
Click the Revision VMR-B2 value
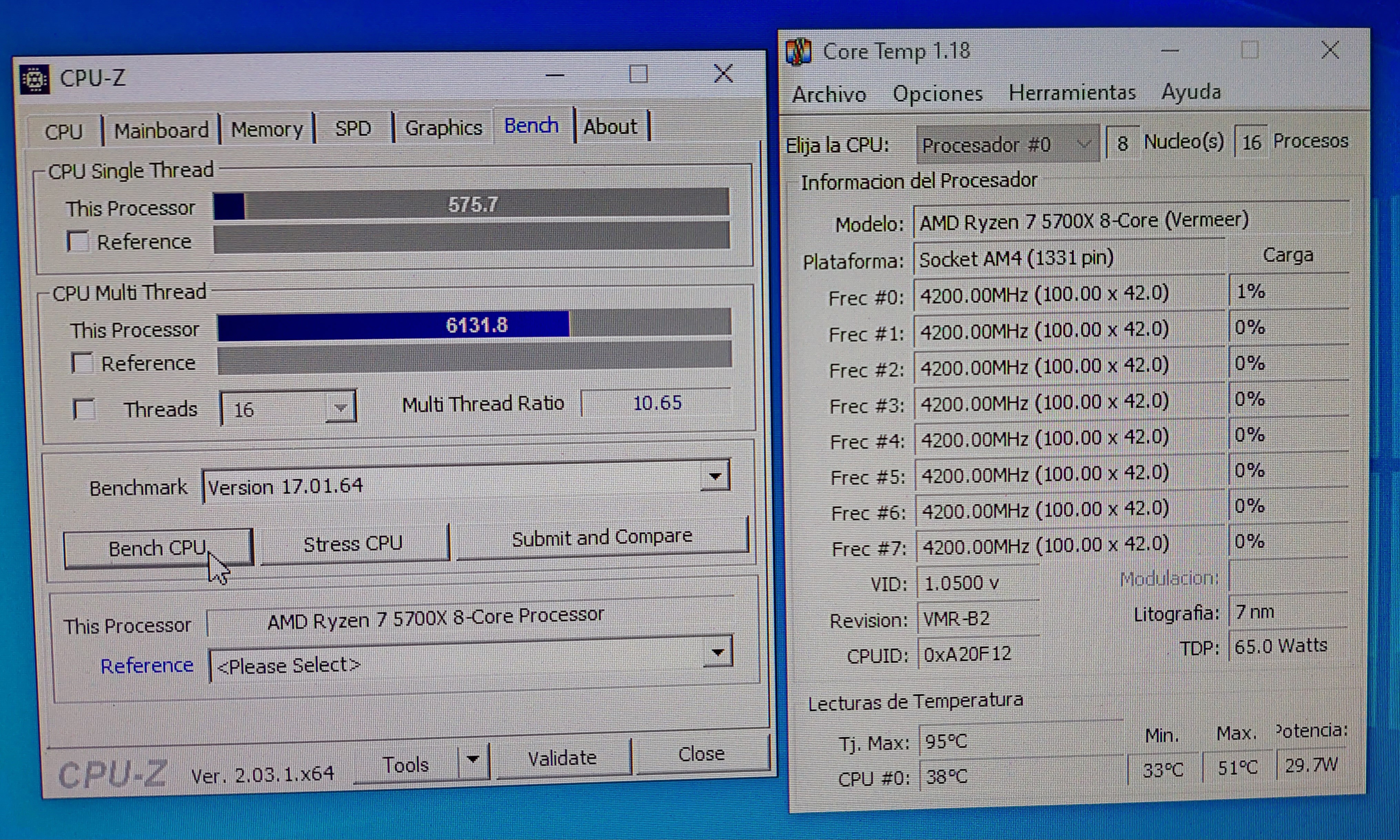(x=978, y=618)
